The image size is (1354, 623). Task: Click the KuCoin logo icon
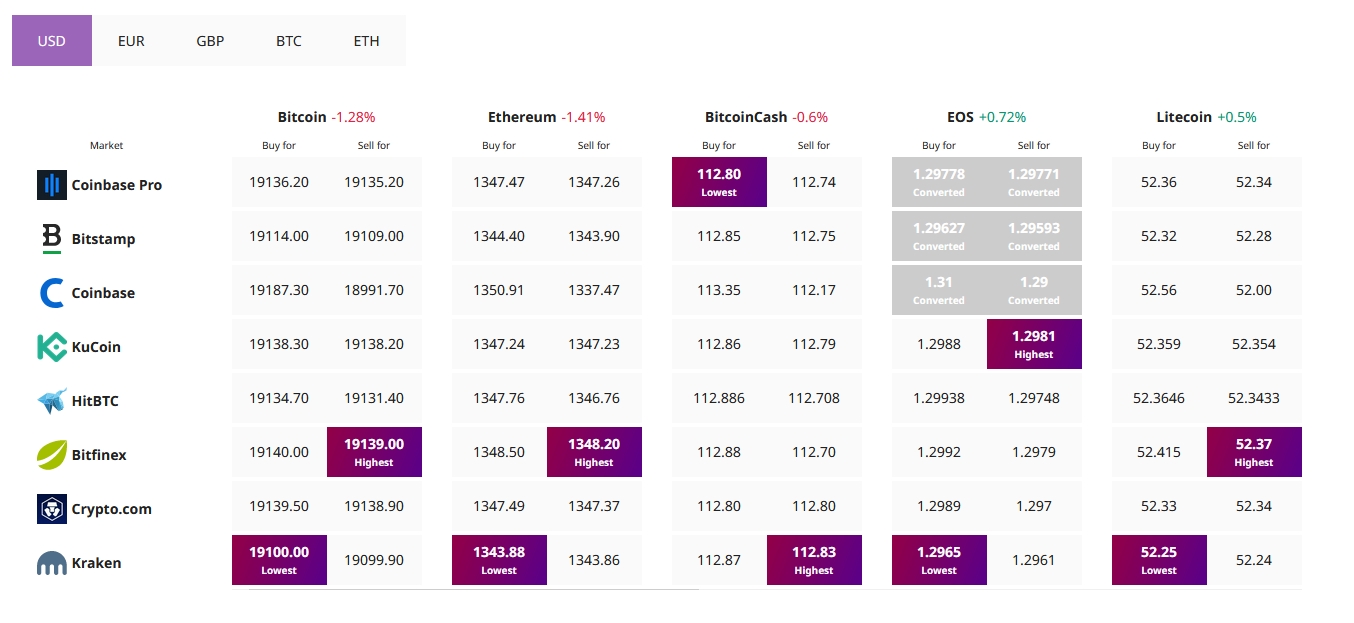pyautogui.click(x=52, y=347)
